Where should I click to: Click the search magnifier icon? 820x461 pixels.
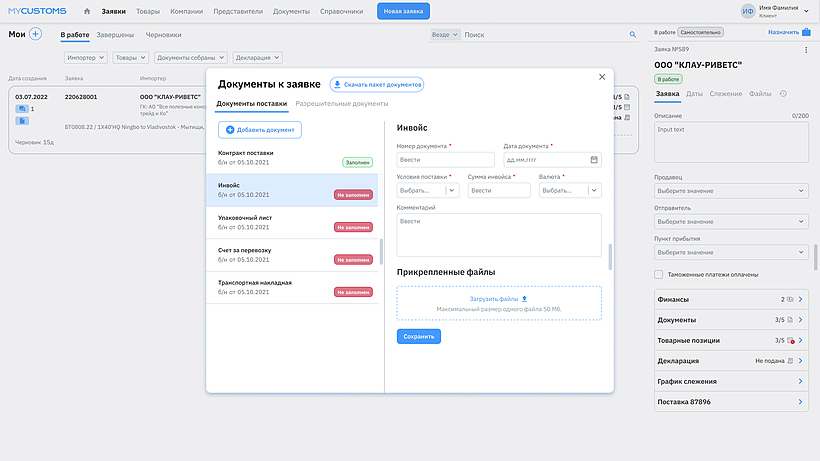(632, 35)
